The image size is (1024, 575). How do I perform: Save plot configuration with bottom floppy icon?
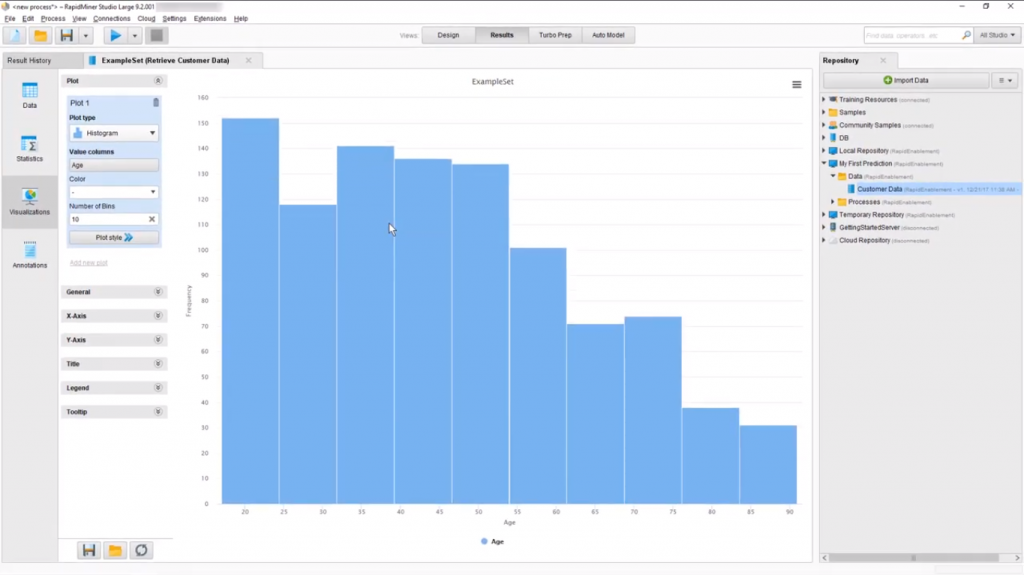pyautogui.click(x=89, y=550)
